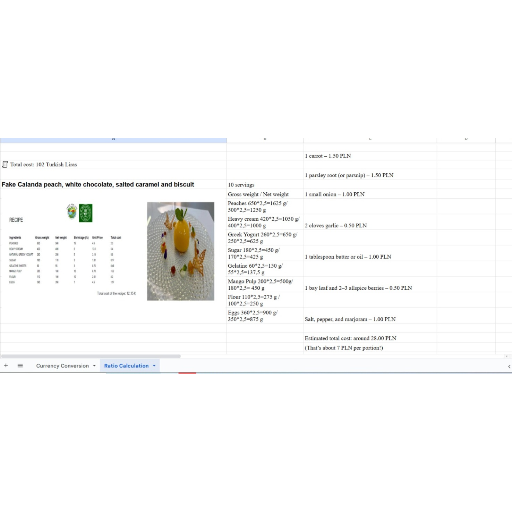Open the all sheets list icon
Screen dimensions: 512x512
click(20, 366)
